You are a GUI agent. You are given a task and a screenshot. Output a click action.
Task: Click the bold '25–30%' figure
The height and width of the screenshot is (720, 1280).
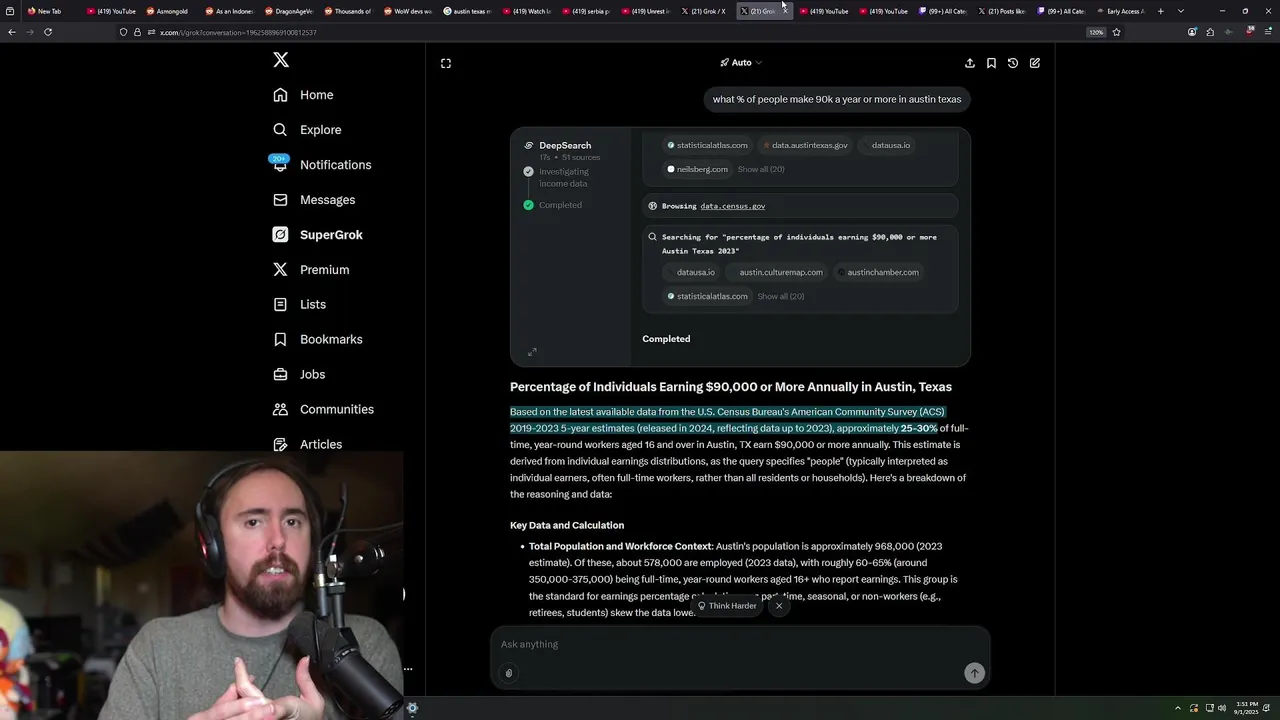pos(919,428)
